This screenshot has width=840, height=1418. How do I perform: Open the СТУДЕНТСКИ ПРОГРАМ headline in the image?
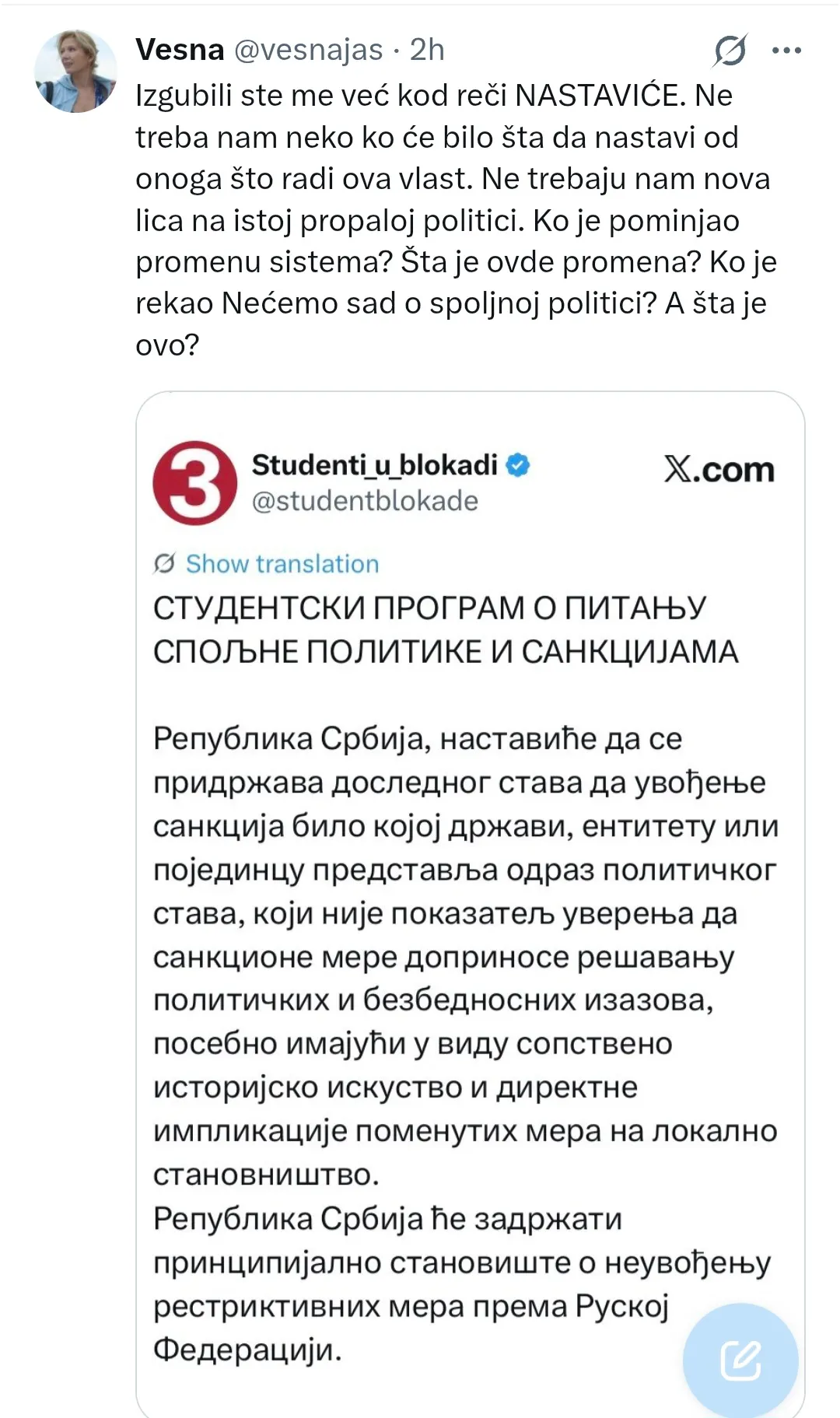coord(446,630)
